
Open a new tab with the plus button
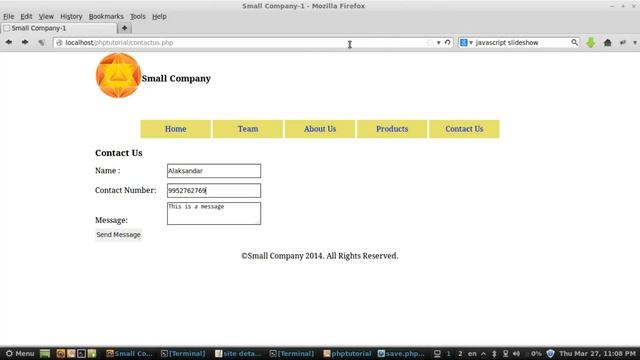click(124, 28)
